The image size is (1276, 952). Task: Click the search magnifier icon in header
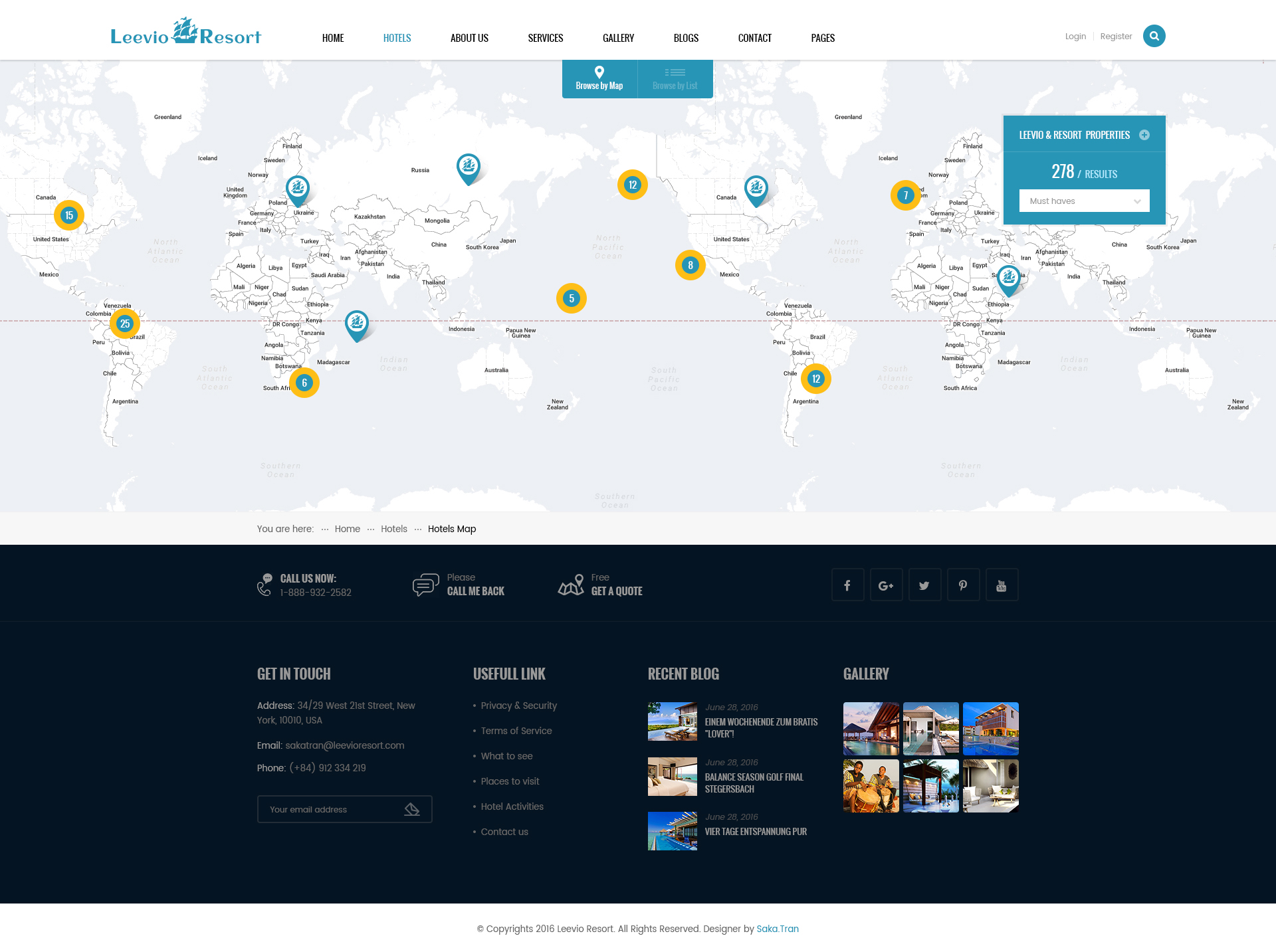1154,37
